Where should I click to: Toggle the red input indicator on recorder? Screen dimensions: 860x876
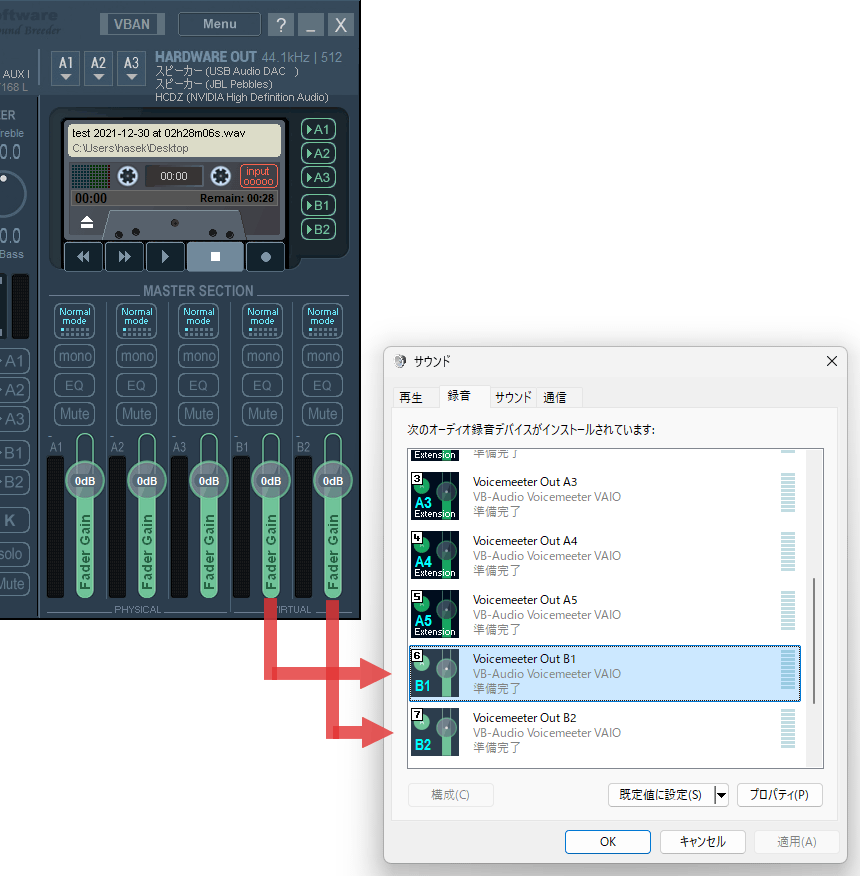point(258,176)
